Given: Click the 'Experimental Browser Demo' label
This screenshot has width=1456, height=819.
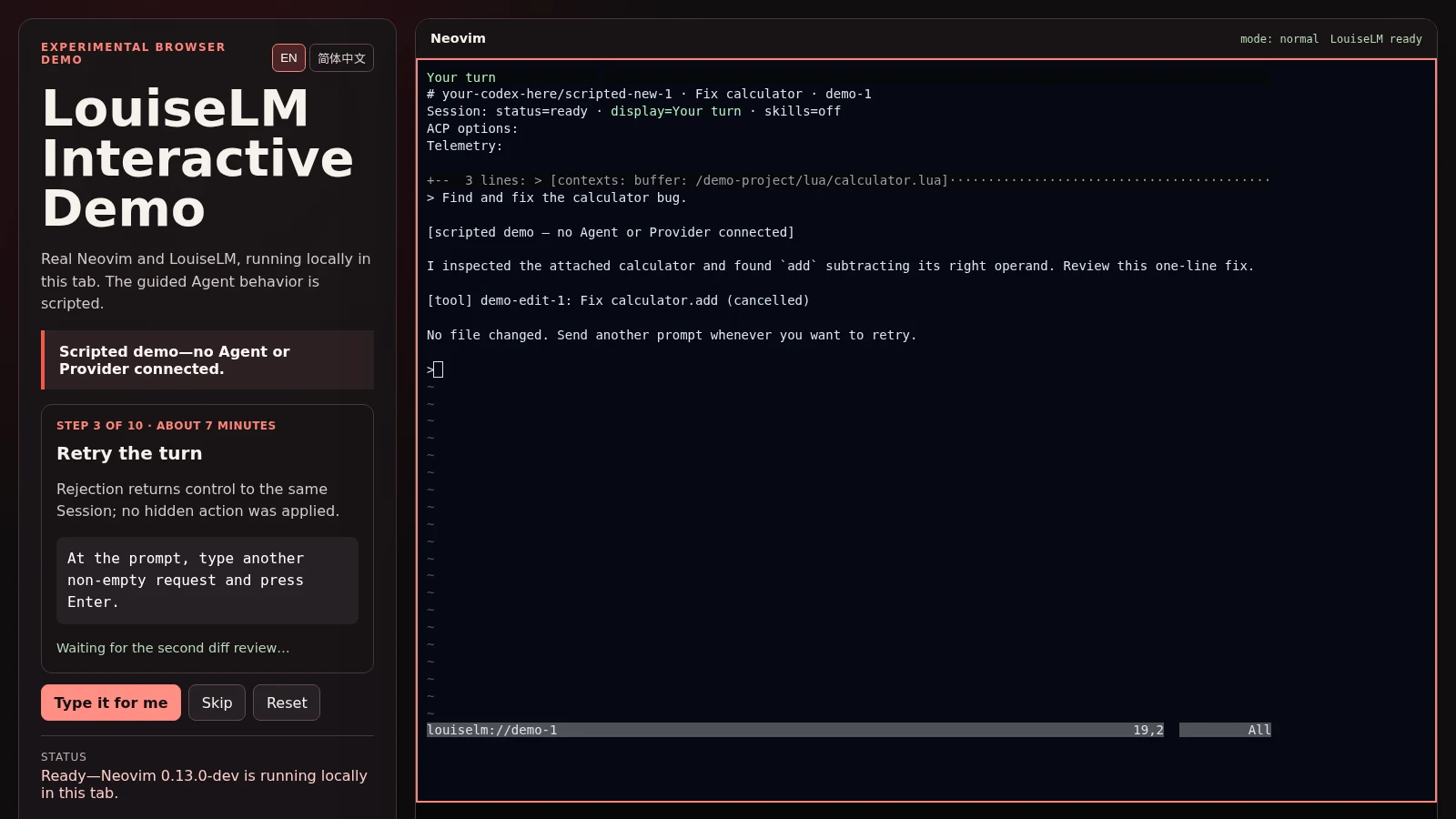Looking at the screenshot, I should pos(133,53).
